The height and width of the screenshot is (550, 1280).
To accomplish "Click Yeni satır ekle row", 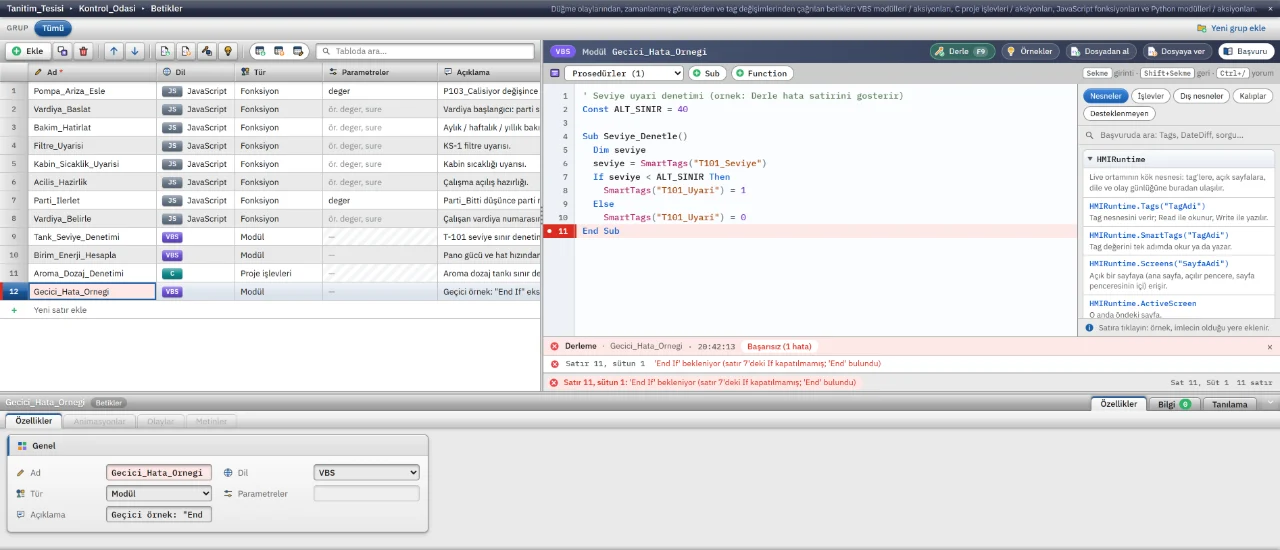I will [x=270, y=310].
